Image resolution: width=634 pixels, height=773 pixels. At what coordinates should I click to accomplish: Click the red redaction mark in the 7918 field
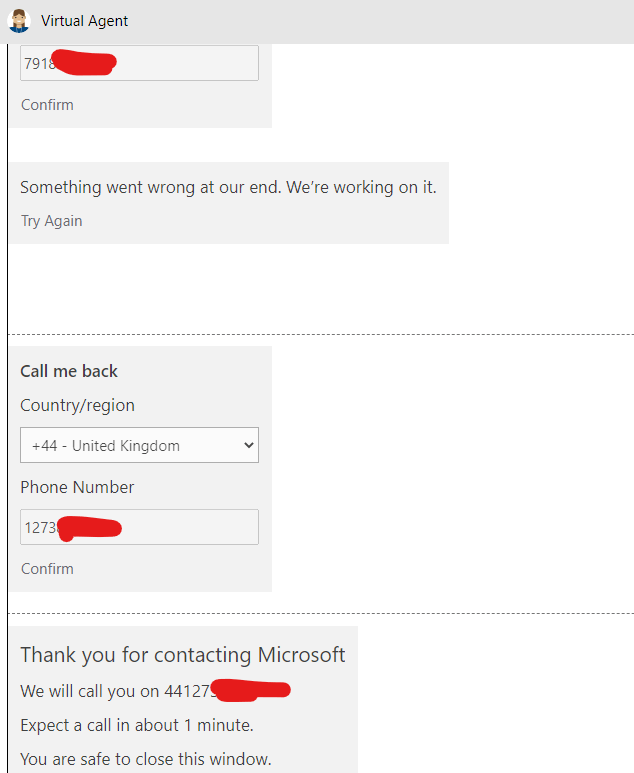84,63
